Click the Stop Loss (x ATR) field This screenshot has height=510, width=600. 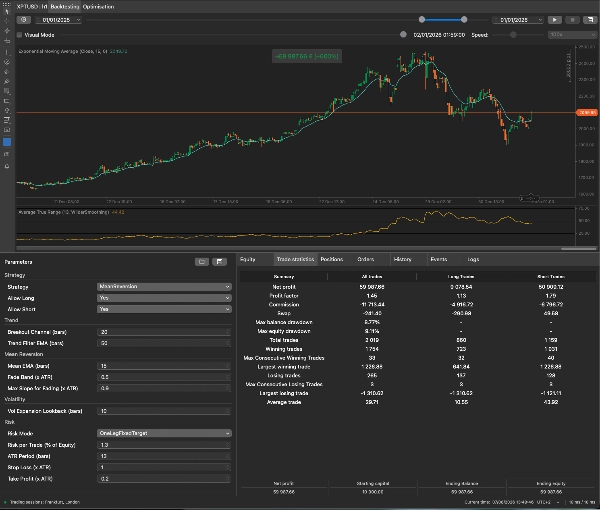[x=164, y=467]
